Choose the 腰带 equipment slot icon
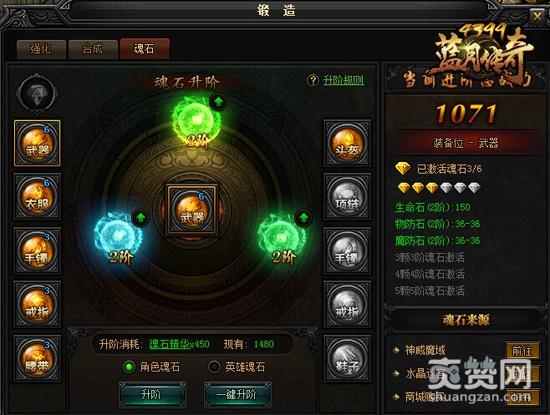This screenshot has width=550, height=415. point(37,359)
